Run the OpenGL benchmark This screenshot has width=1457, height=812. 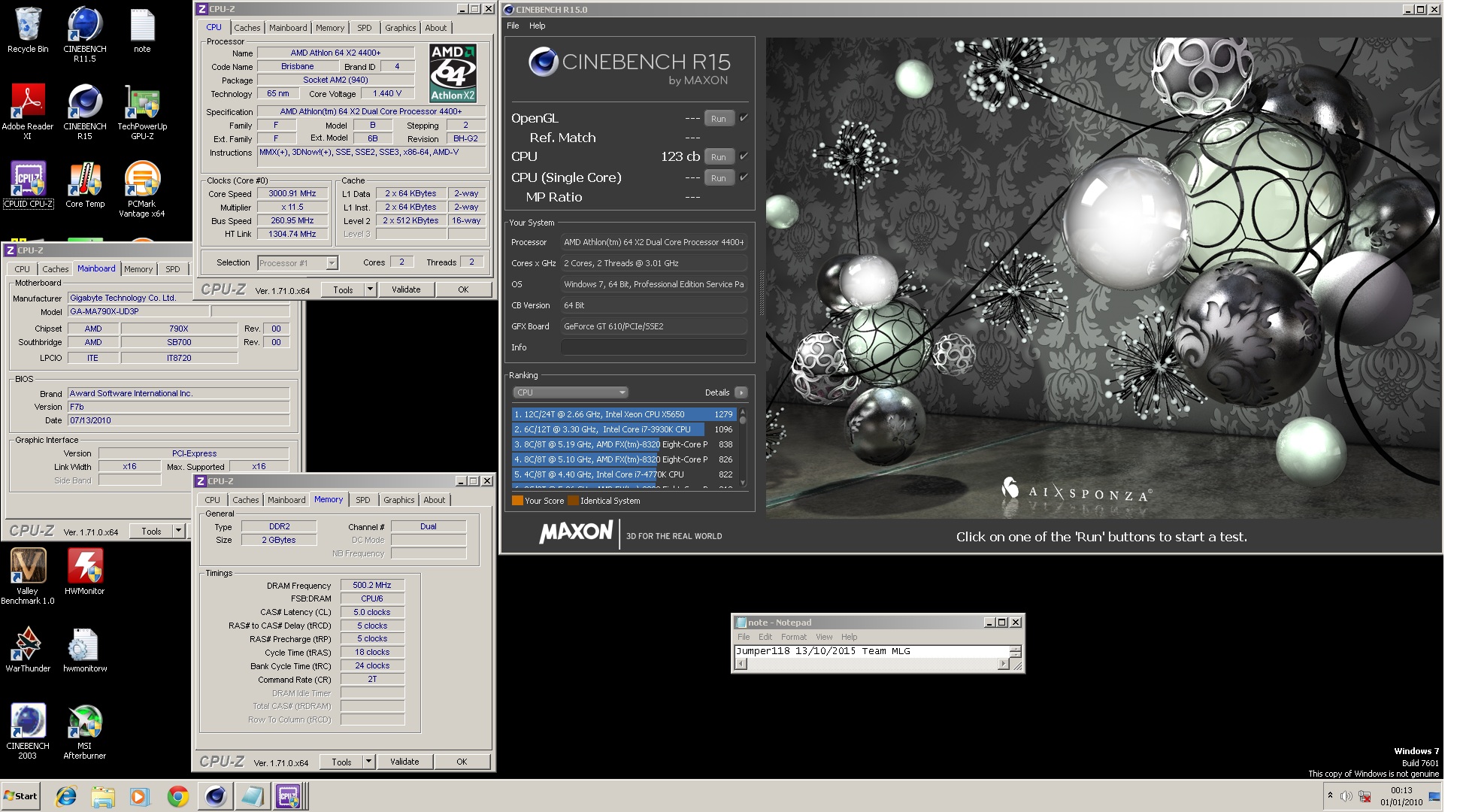719,118
